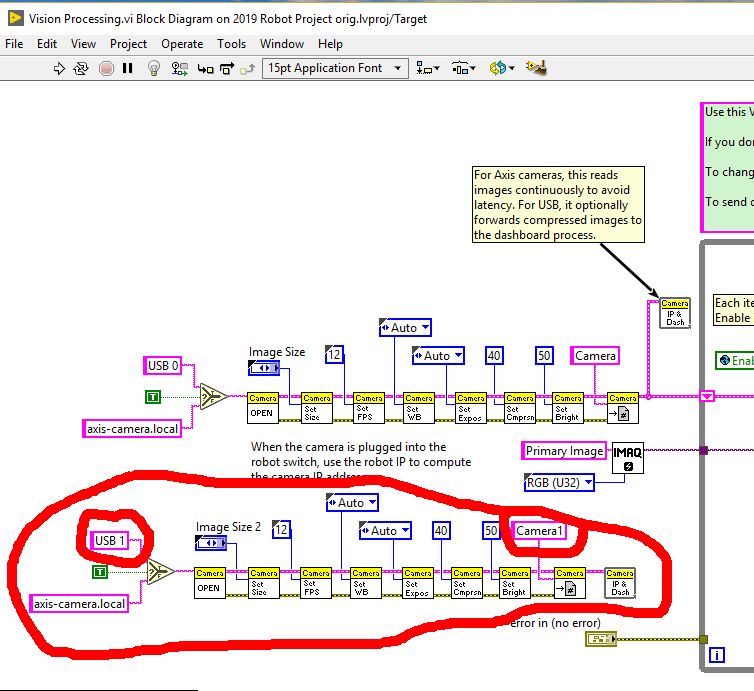Viewport: 754px width, 691px height.
Task: Open the View menu
Action: point(83,44)
